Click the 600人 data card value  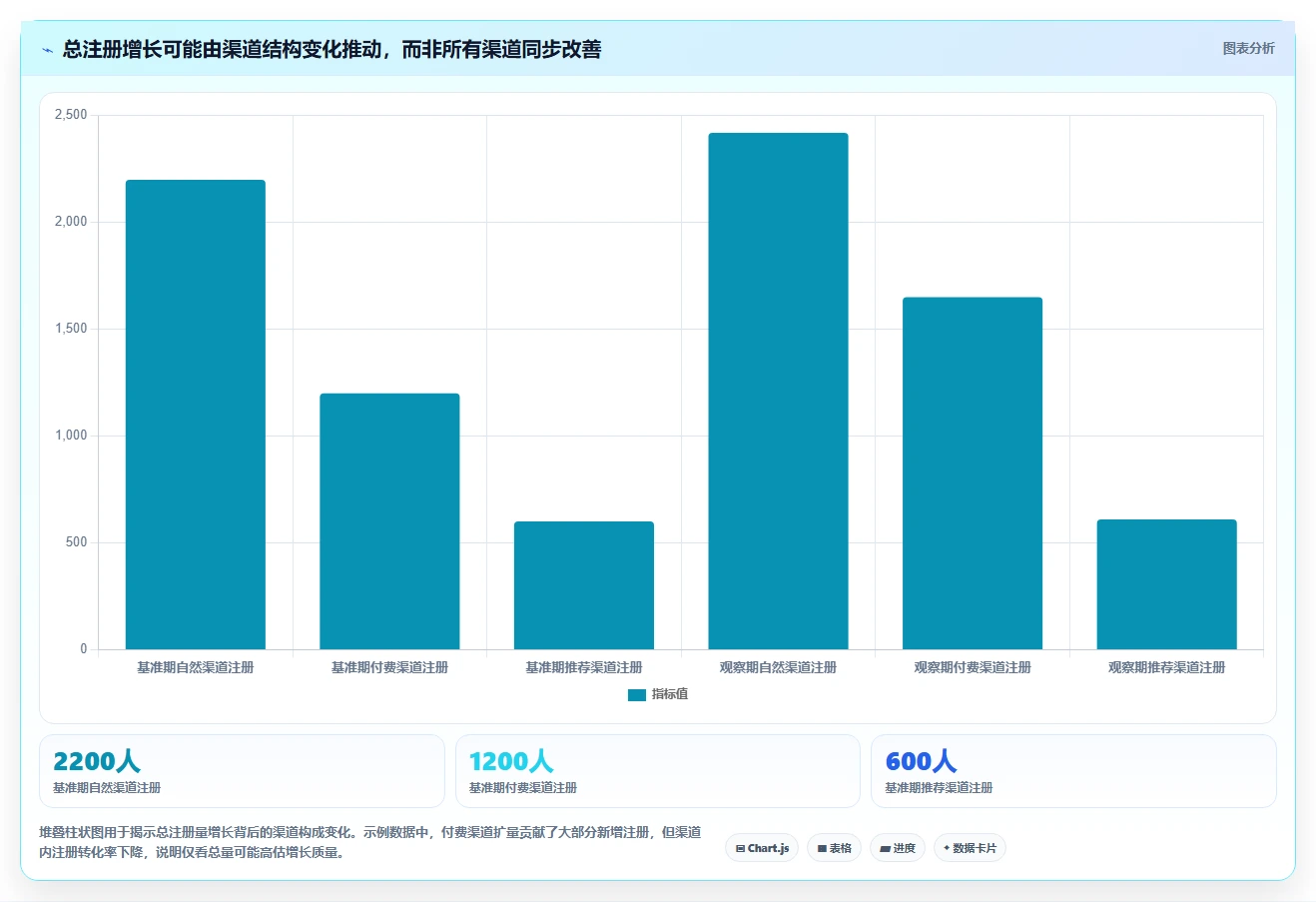[x=921, y=761]
